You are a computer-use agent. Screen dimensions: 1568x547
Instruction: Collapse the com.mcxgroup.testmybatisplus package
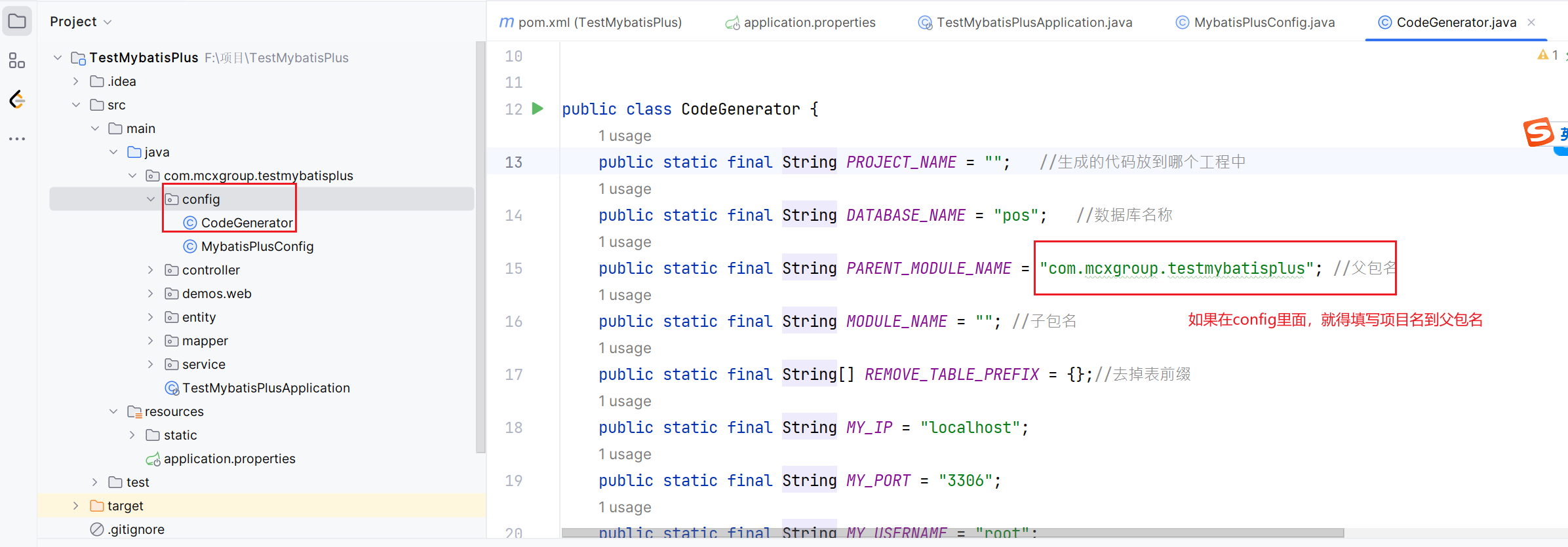click(132, 176)
